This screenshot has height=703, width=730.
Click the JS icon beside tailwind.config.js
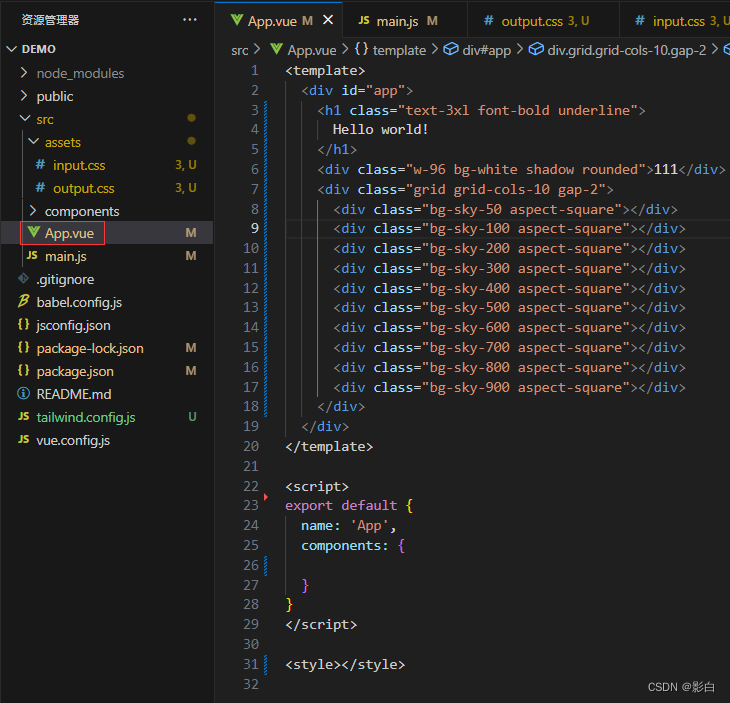tap(24, 416)
